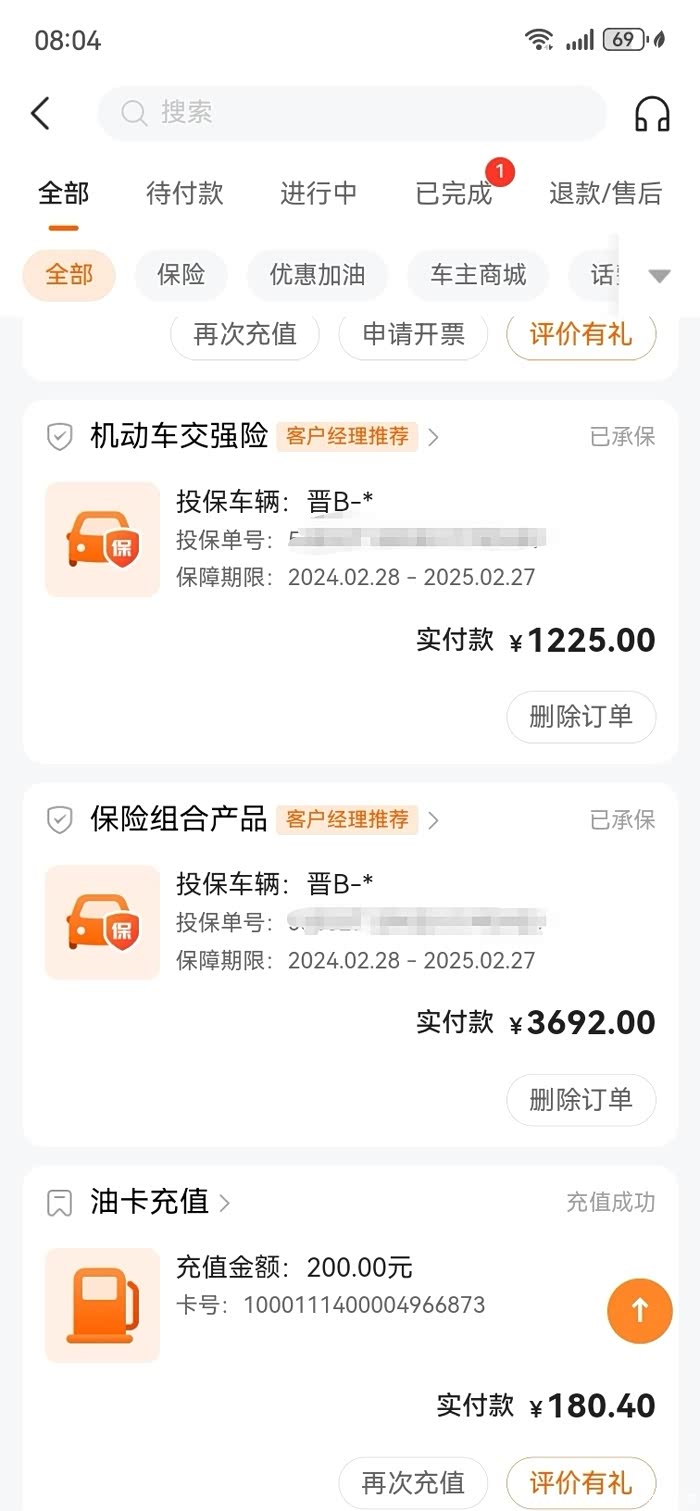Select the 优惠加油 filter chip
This screenshot has height=1511, width=700.
(x=317, y=275)
